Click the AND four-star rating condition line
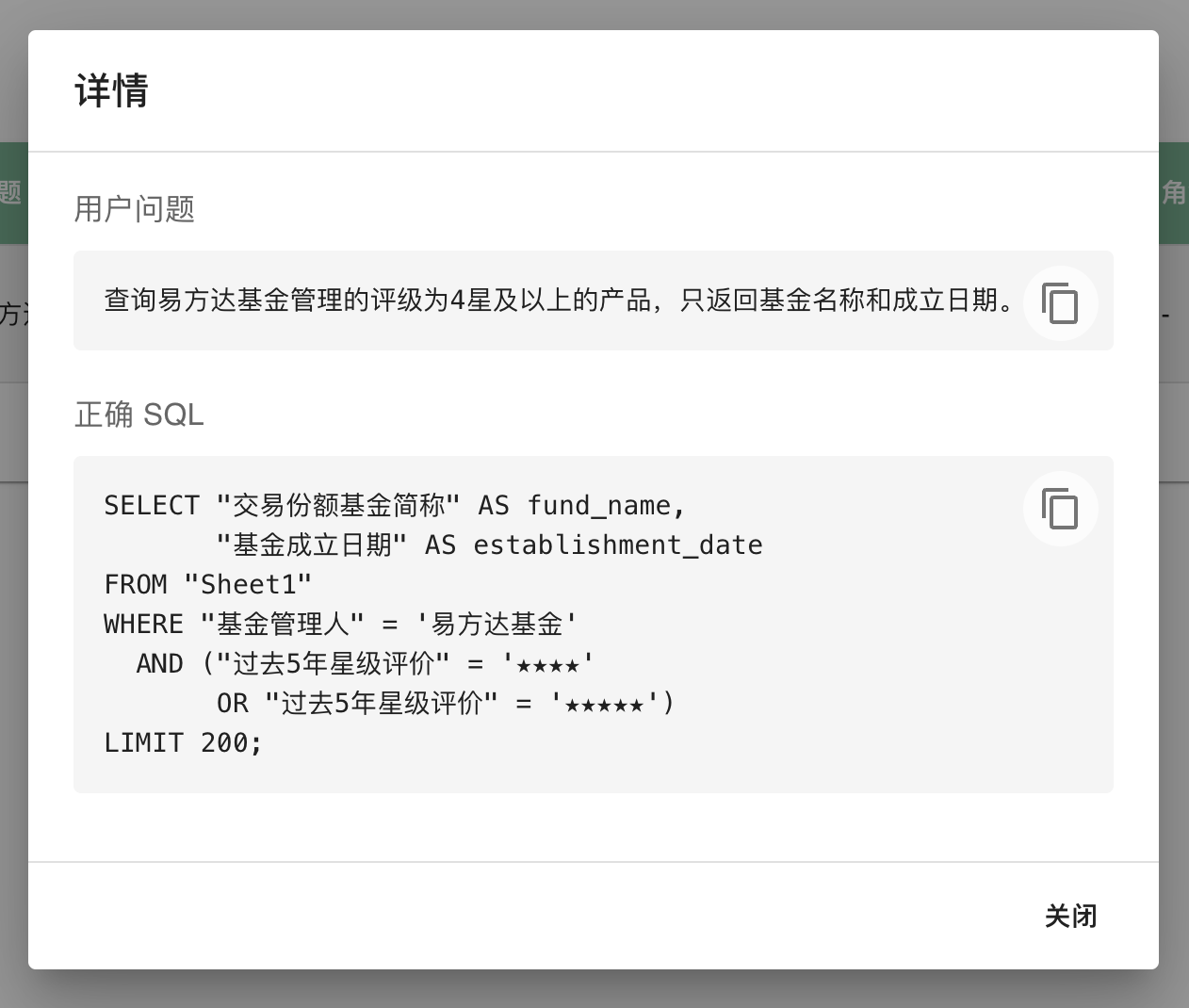This screenshot has width=1189, height=1008. [x=366, y=664]
